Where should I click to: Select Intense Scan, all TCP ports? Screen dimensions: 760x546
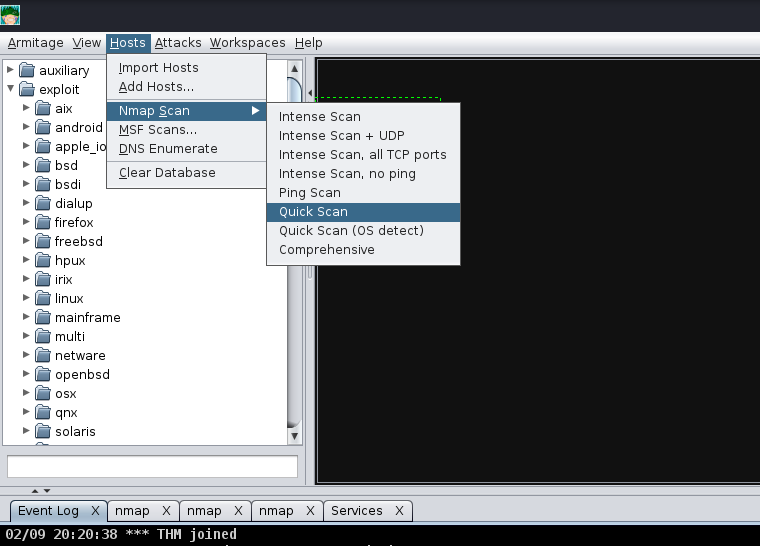click(363, 154)
